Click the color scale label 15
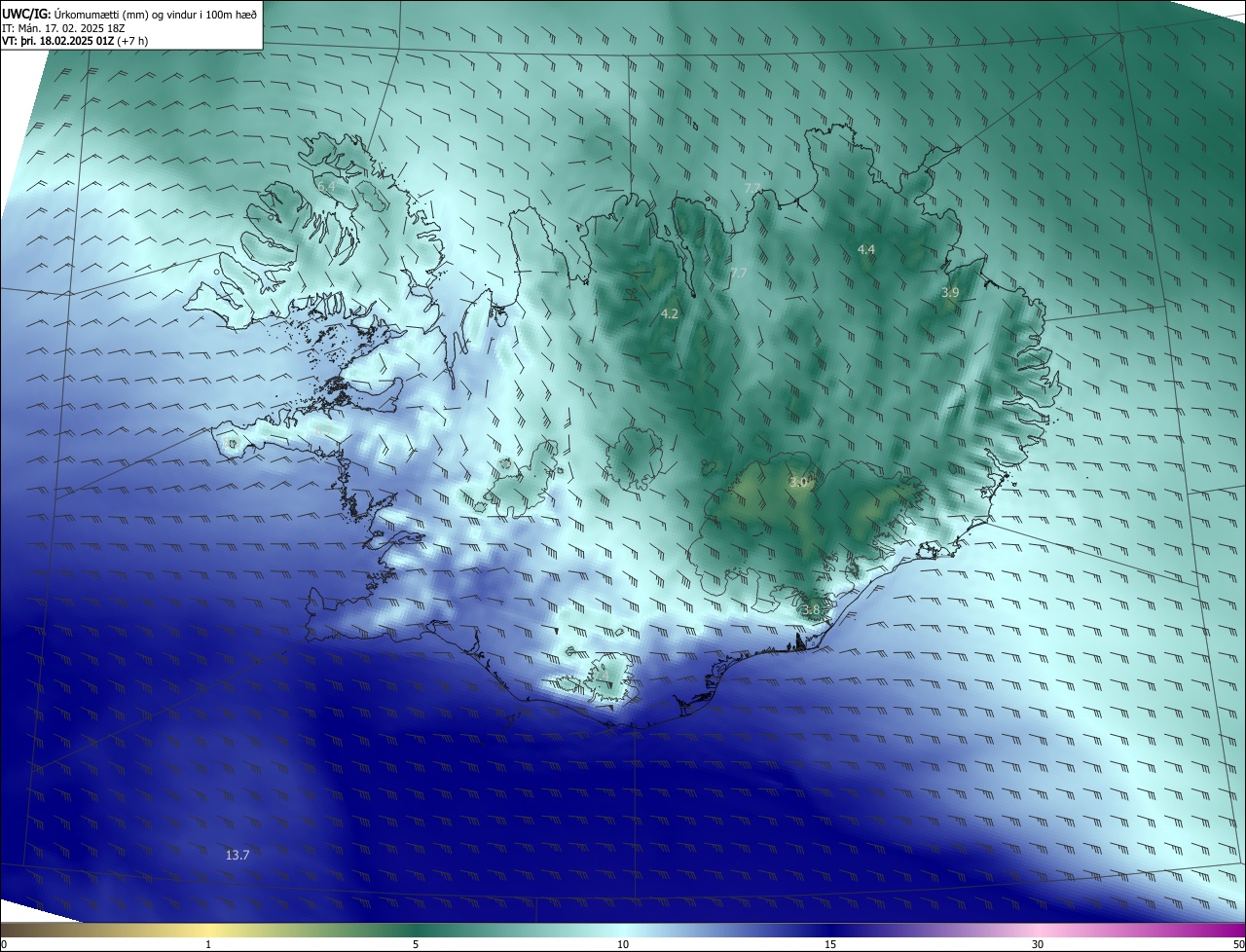Image resolution: width=1246 pixels, height=952 pixels. [830, 944]
